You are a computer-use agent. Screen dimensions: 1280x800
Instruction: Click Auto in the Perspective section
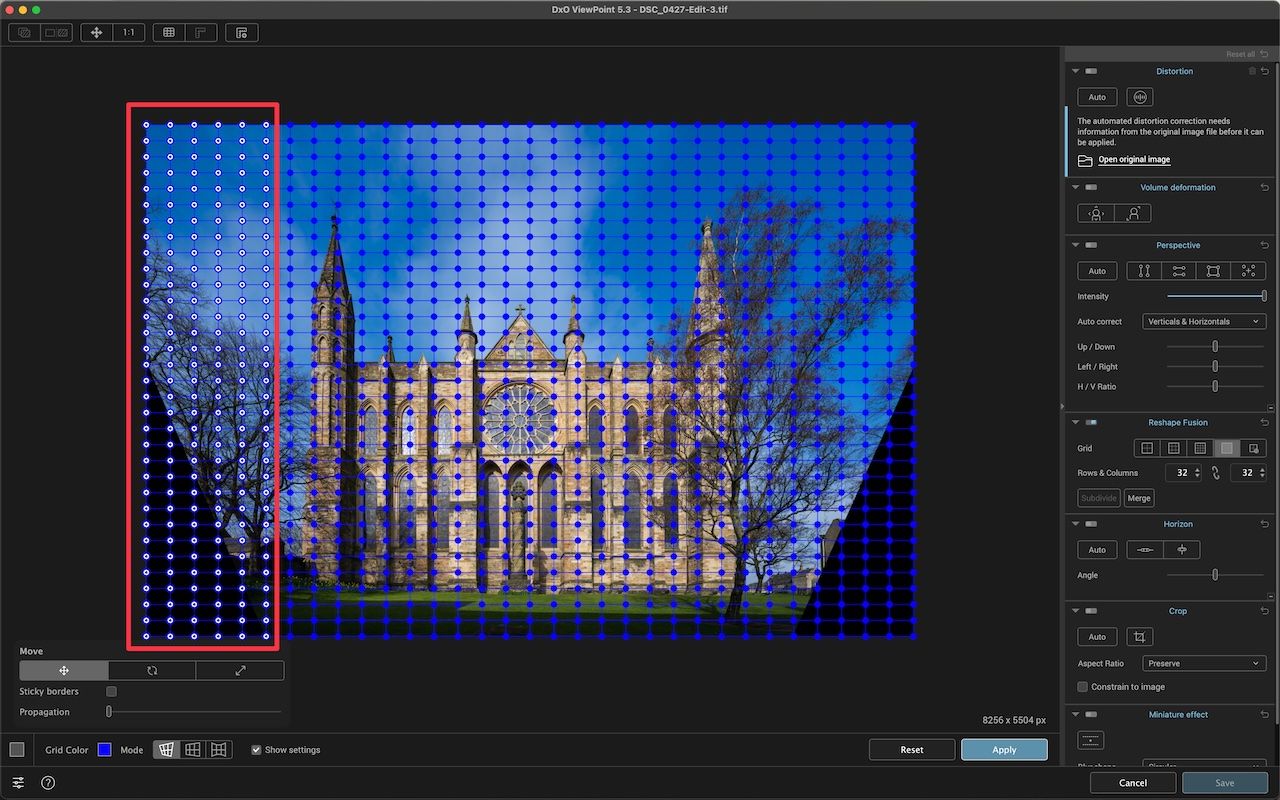click(x=1097, y=271)
